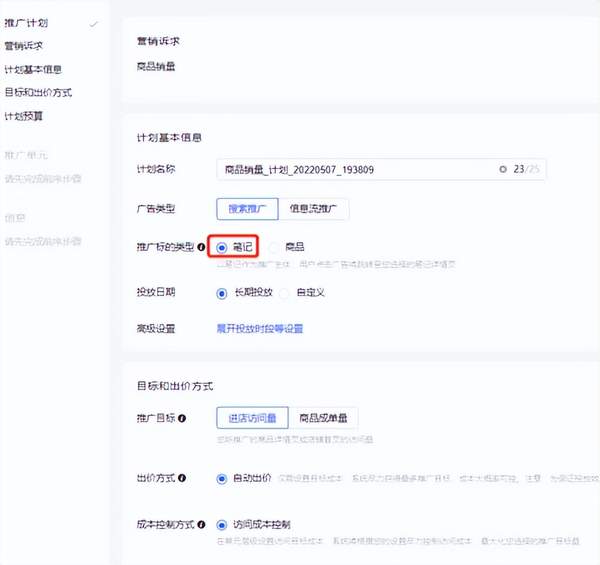This screenshot has width=600, height=565.
Task: Select the 商品 radio option
Action: (x=275, y=246)
